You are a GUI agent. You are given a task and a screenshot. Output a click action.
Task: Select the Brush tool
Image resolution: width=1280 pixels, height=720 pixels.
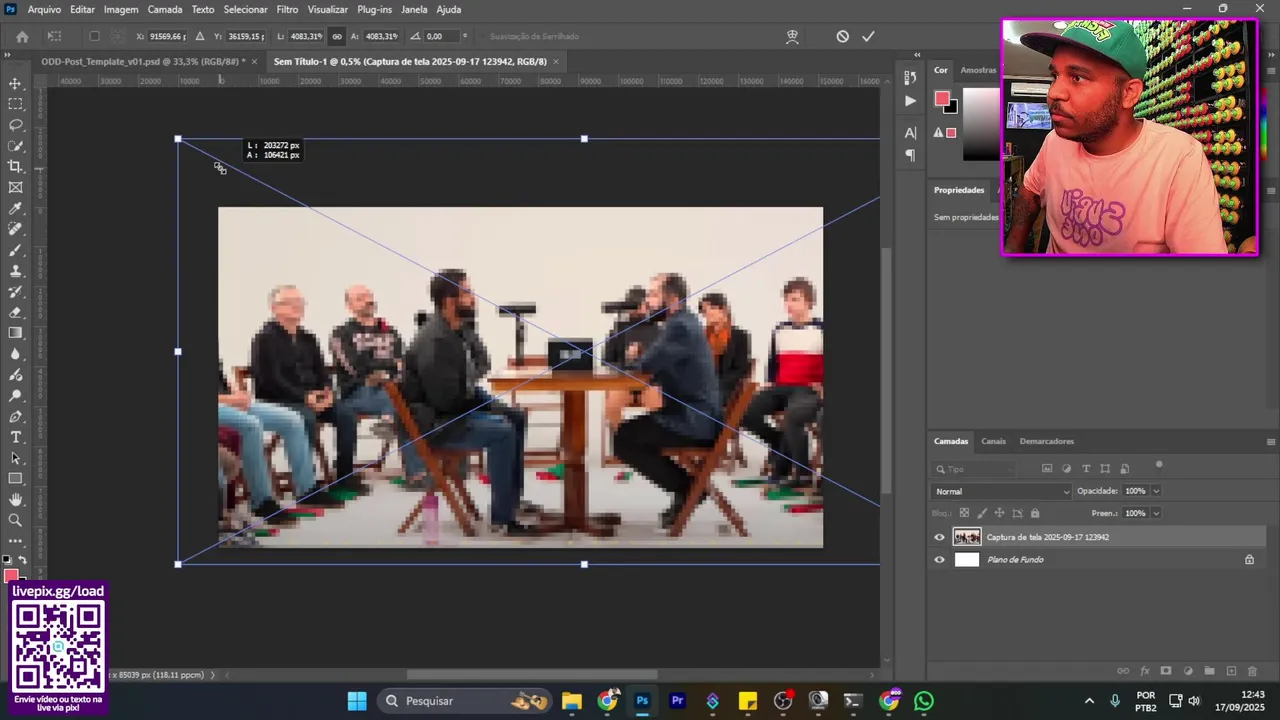click(15, 250)
